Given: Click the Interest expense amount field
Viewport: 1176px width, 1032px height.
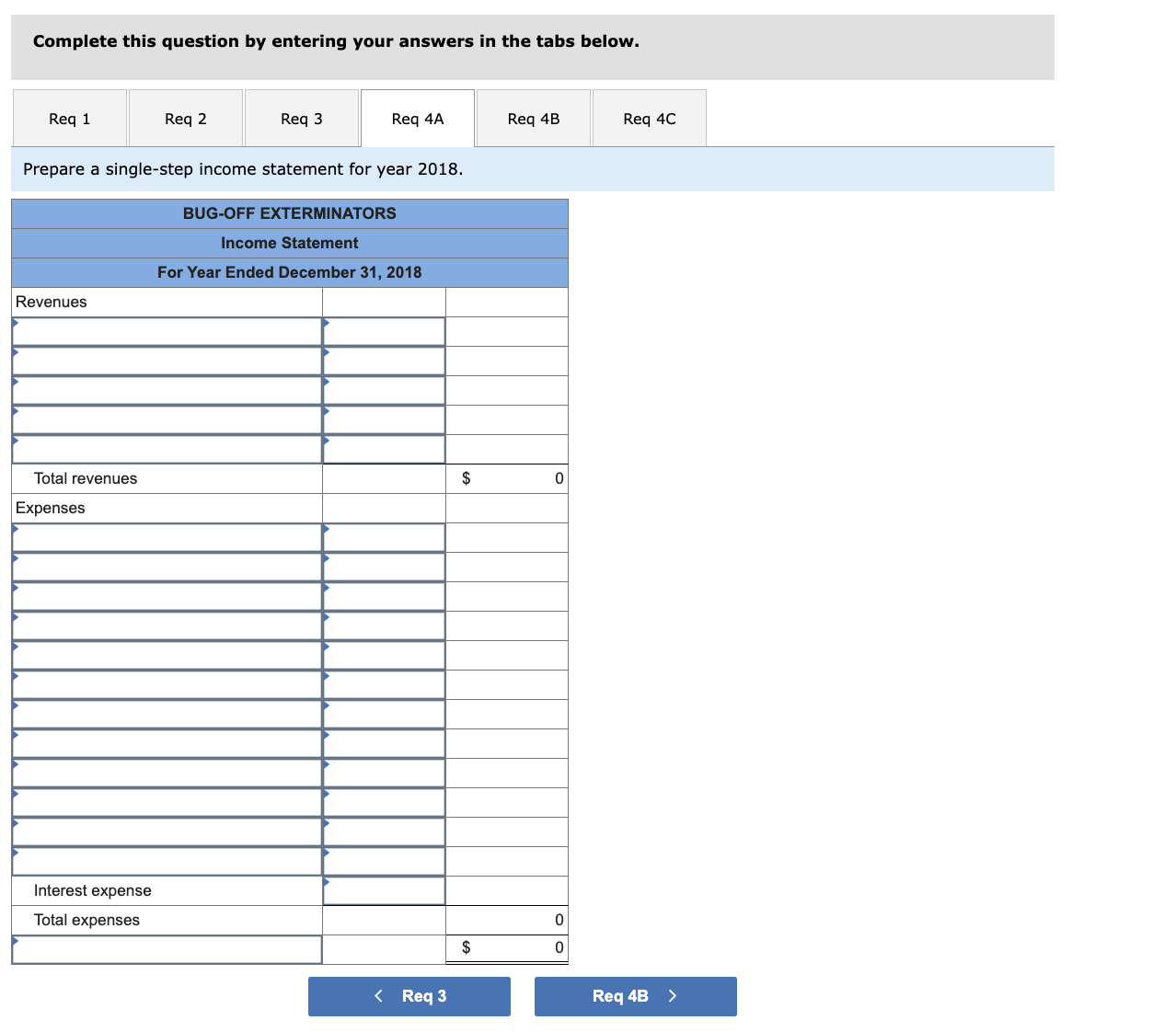Looking at the screenshot, I should tap(385, 890).
